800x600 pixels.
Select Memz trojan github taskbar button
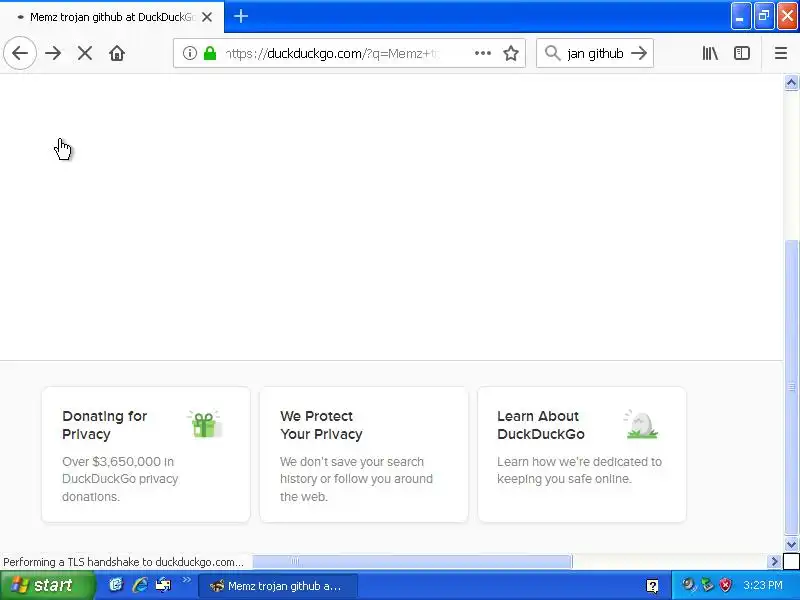278,586
